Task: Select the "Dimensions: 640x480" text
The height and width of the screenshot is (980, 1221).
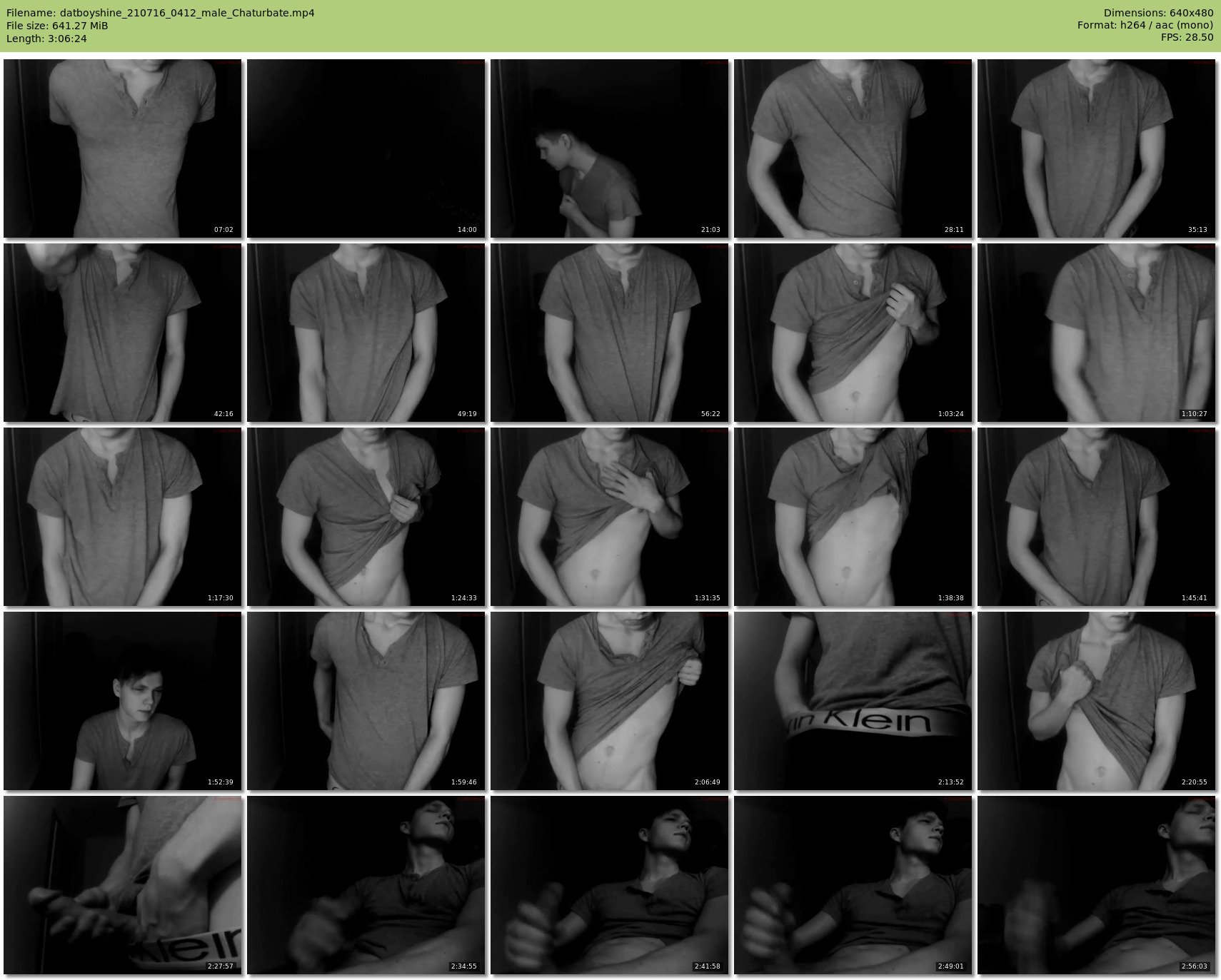Action: point(1158,13)
